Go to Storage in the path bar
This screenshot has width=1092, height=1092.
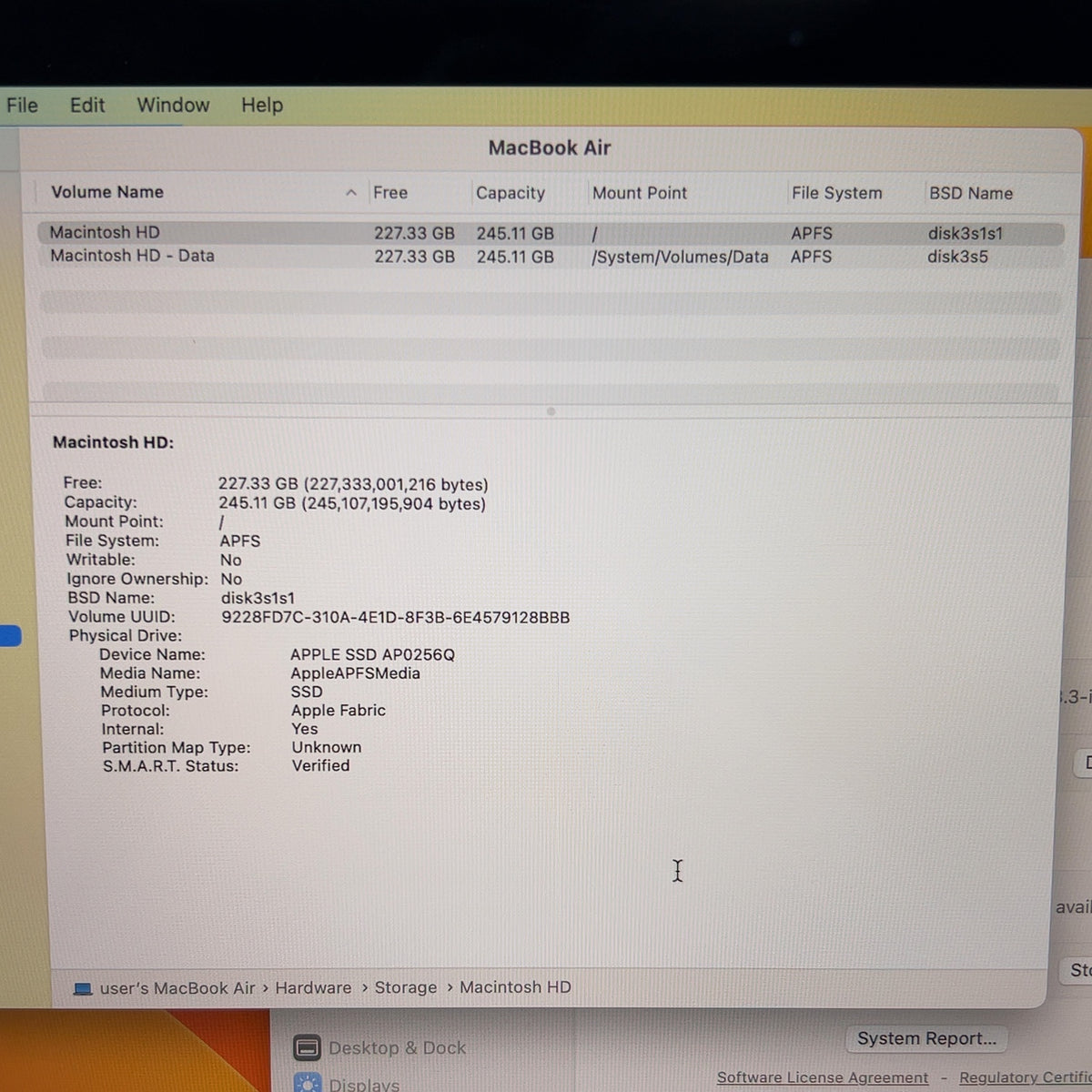tap(406, 987)
